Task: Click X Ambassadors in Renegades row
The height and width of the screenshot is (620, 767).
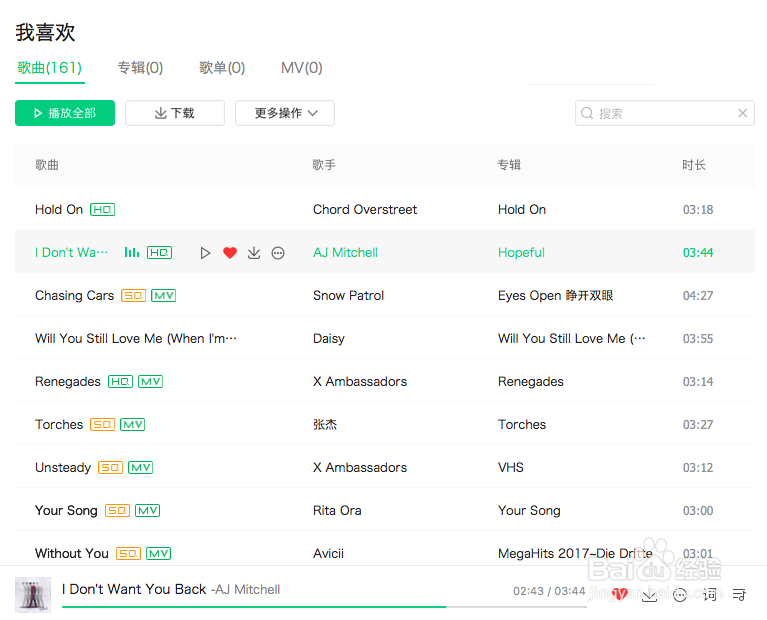Action: pos(360,382)
